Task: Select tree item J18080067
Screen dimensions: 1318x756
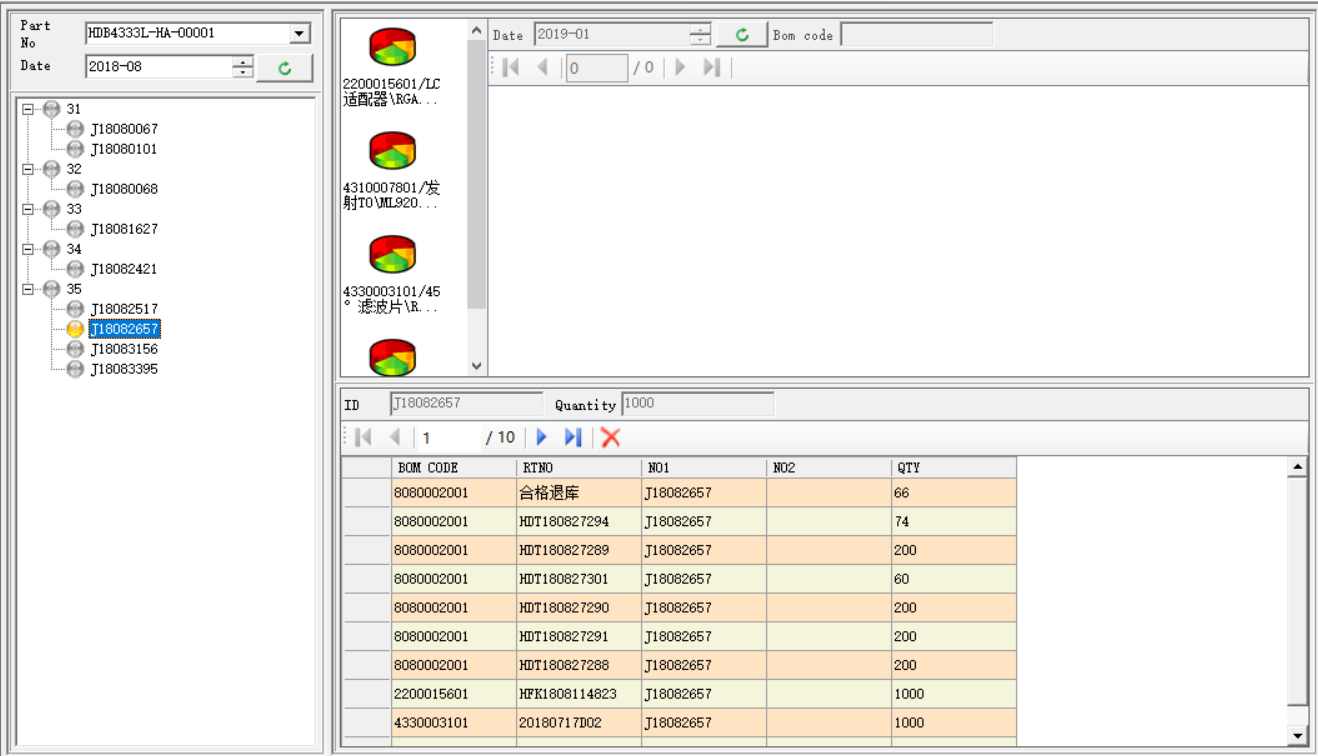Action: coord(124,129)
